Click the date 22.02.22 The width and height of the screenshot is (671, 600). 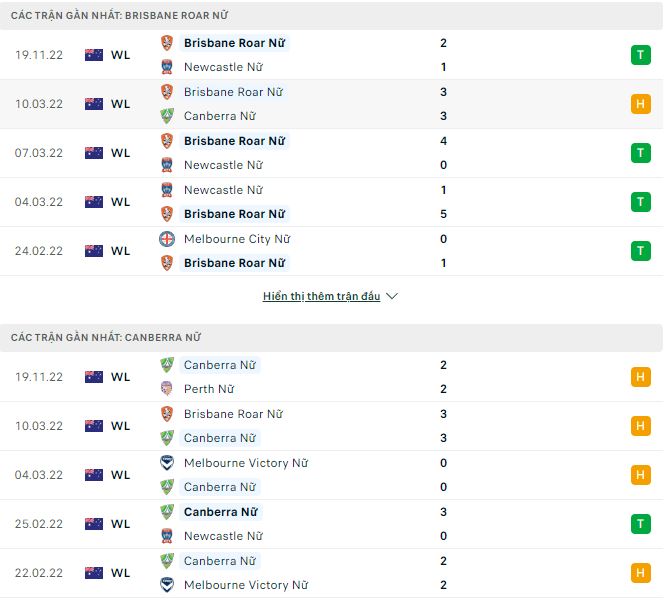[x=39, y=573]
